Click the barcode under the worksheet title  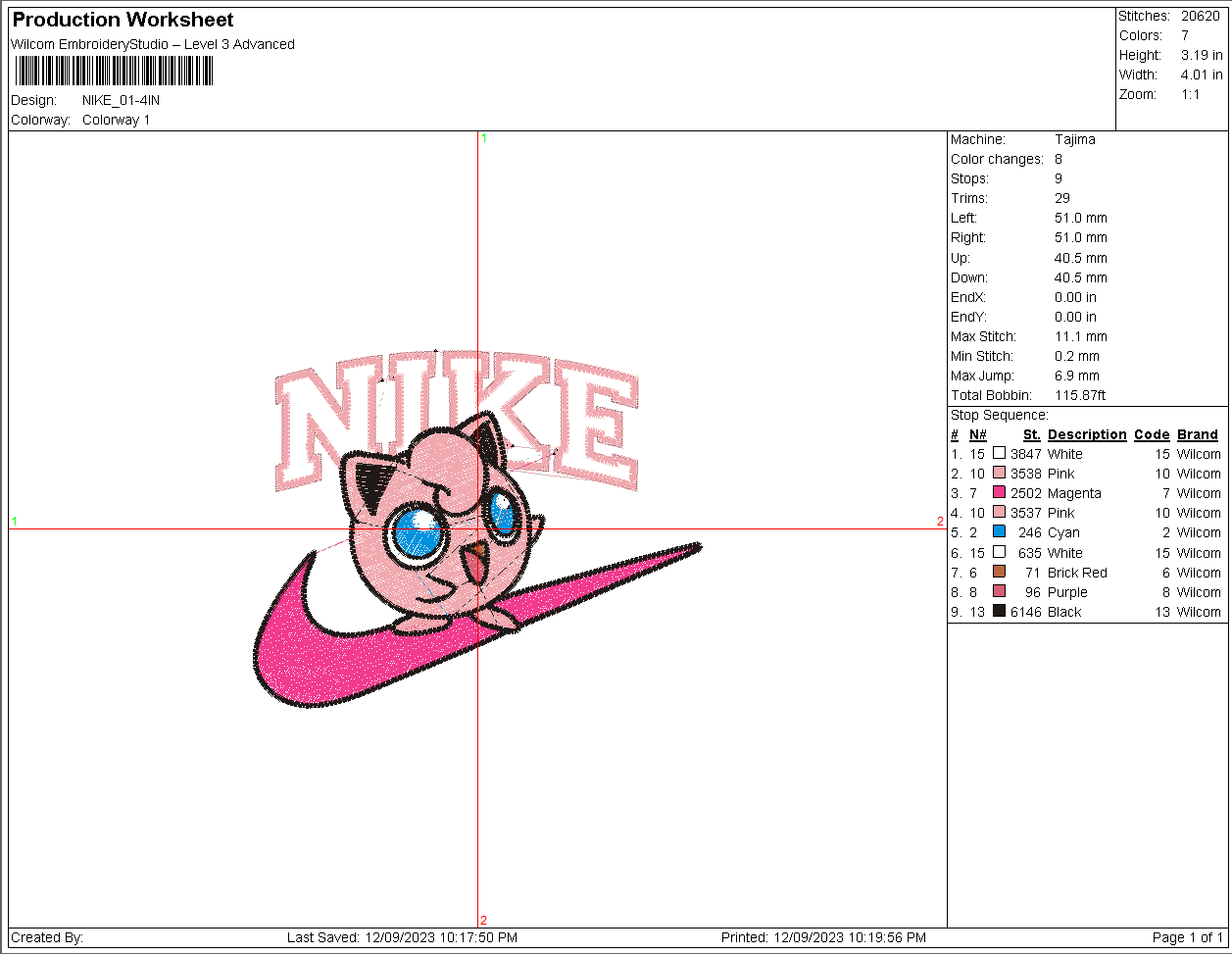tap(115, 72)
